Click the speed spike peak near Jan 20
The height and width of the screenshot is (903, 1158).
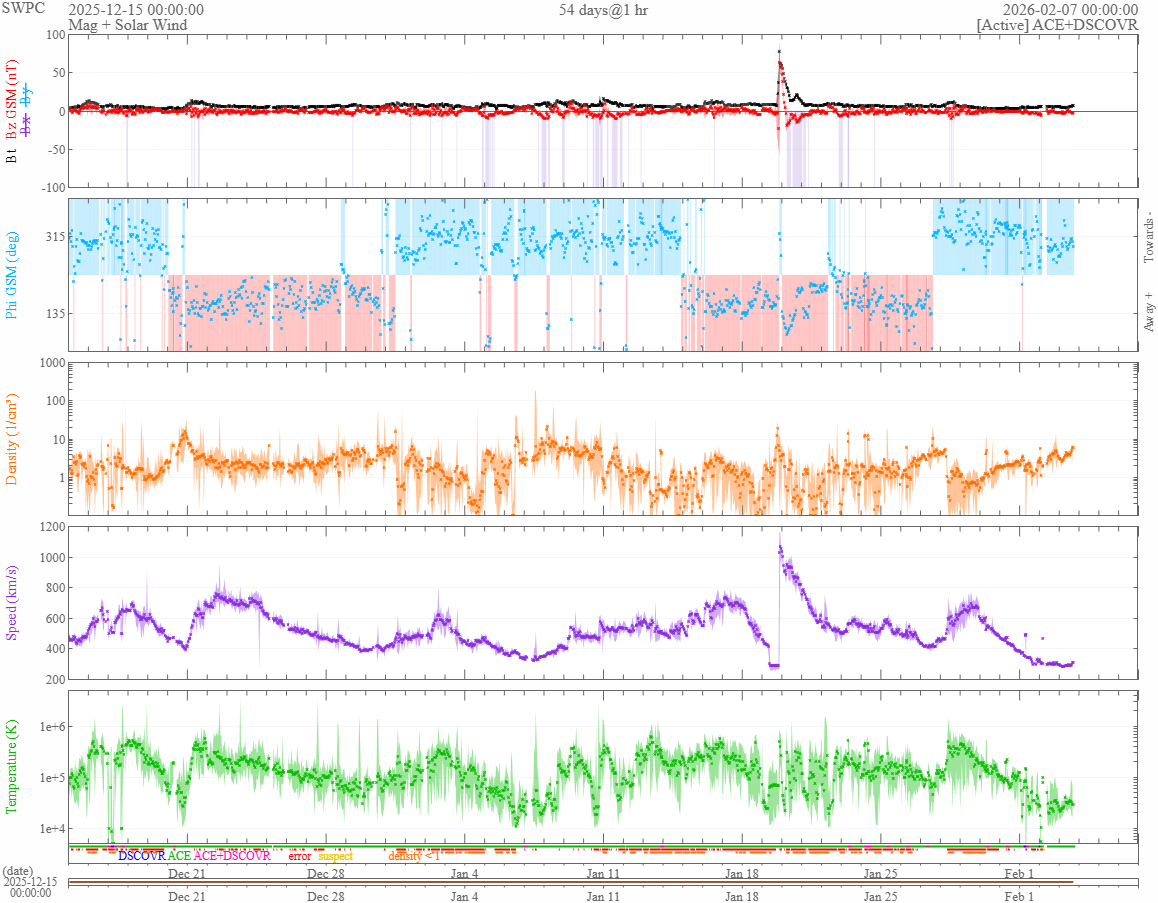click(x=780, y=548)
